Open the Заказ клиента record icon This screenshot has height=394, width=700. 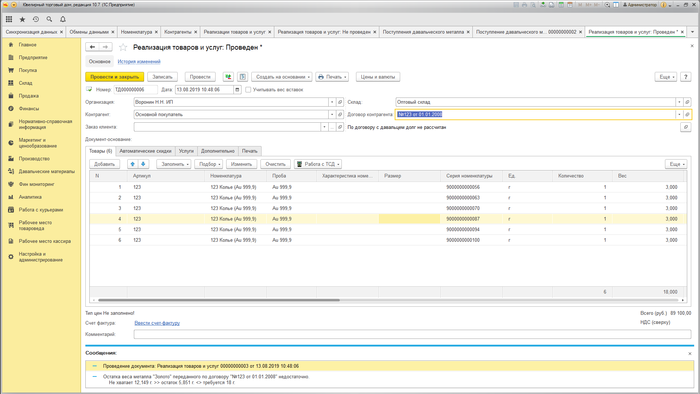tap(340, 127)
